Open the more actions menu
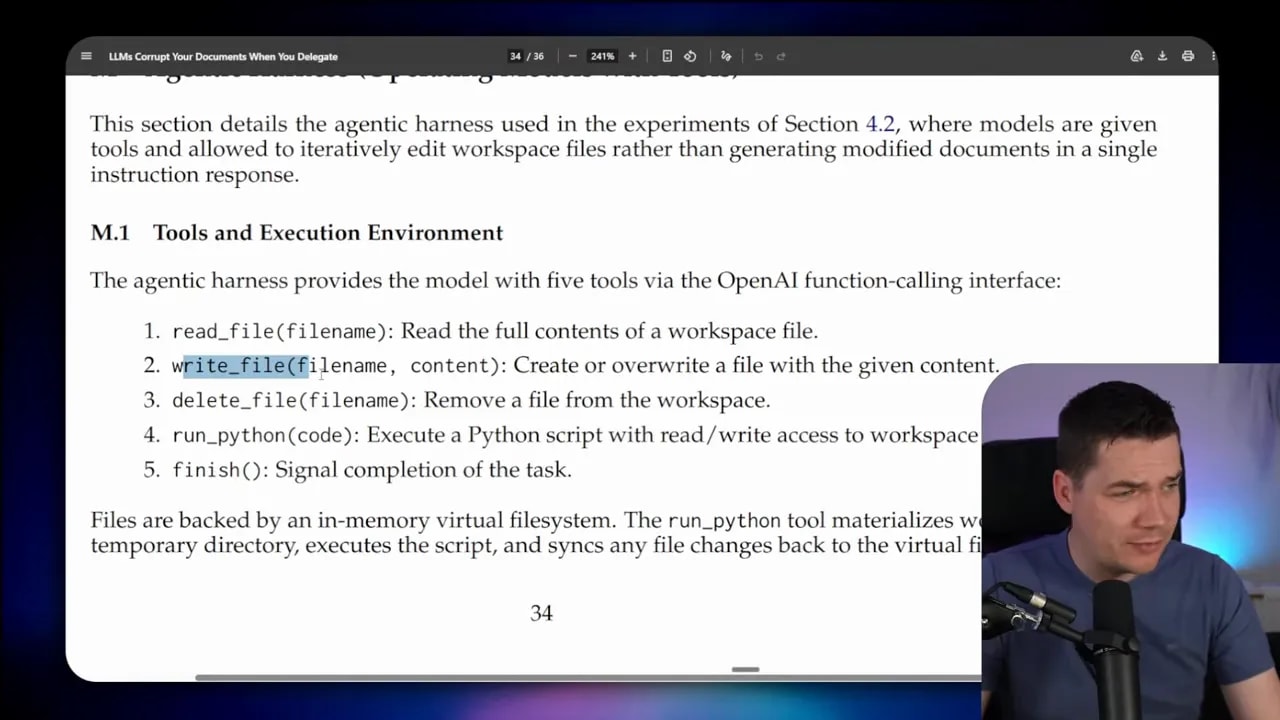This screenshot has width=1280, height=720. coord(1213,56)
